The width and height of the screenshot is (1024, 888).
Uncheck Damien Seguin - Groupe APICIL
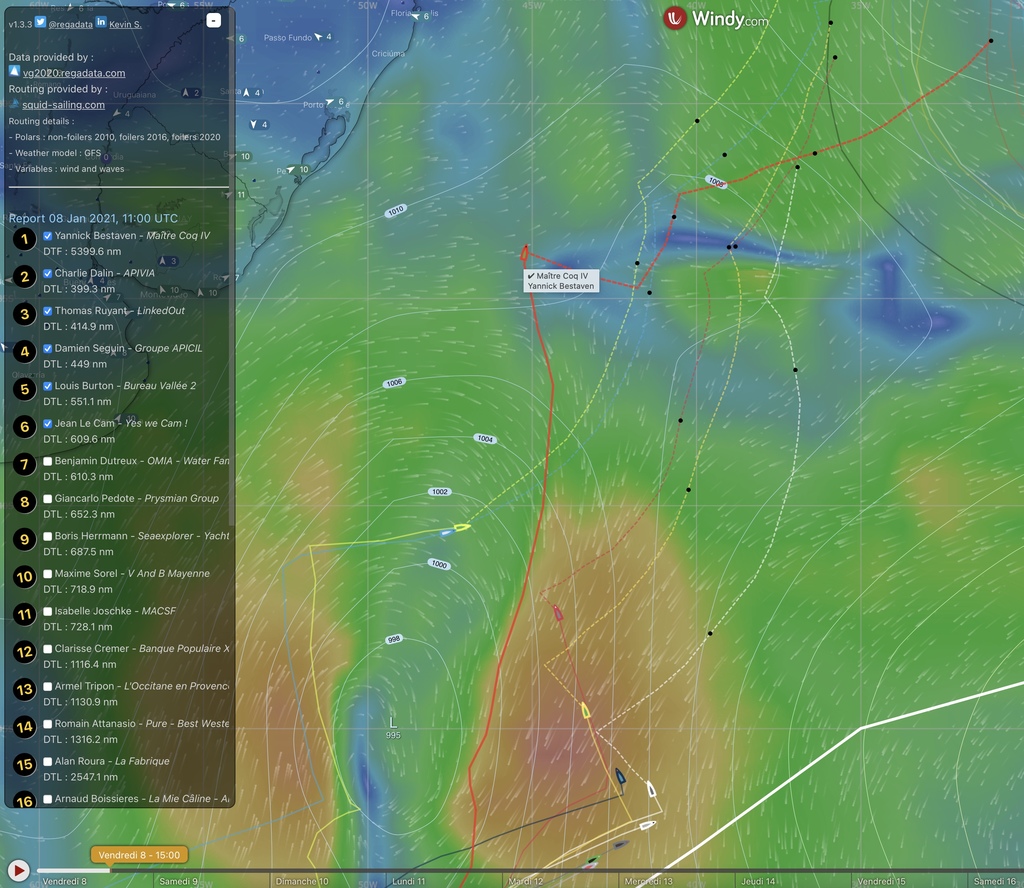pos(48,348)
